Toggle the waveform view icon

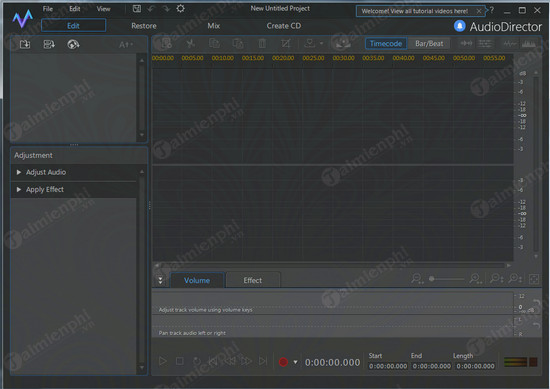pyautogui.click(x=510, y=43)
